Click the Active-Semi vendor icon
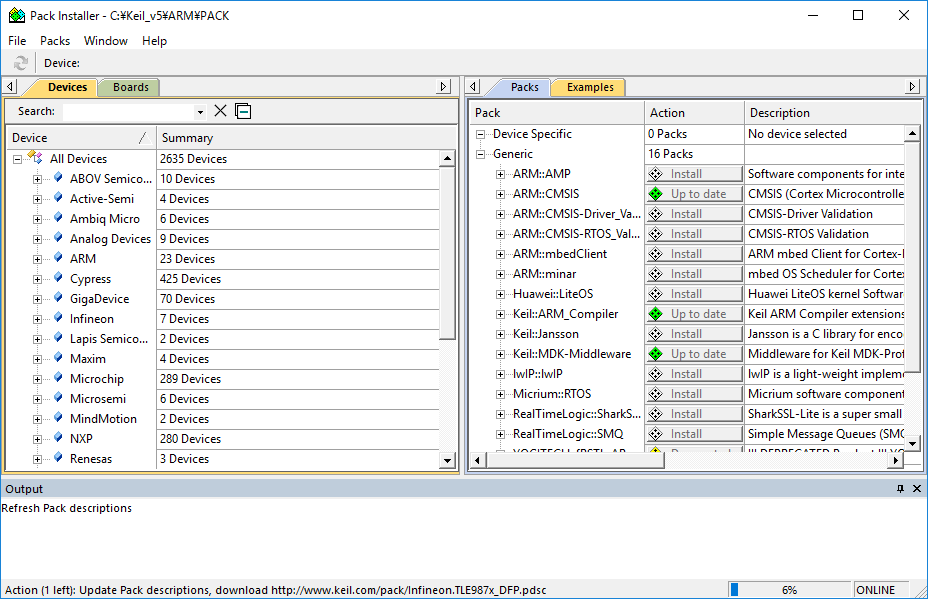Viewport: 928px width, 599px height. click(x=58, y=198)
